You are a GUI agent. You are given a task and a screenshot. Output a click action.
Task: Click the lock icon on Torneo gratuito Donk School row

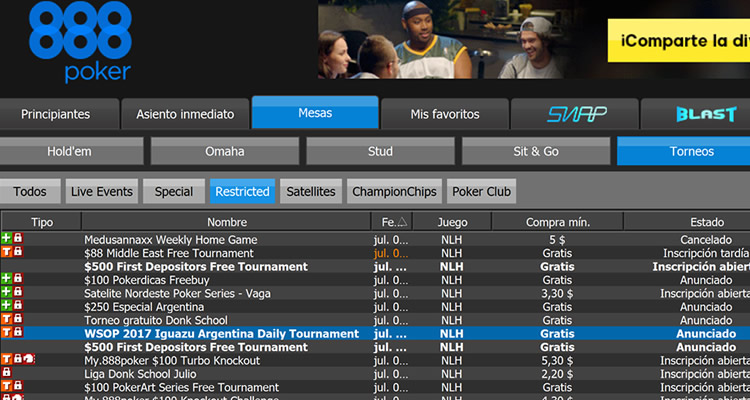[x=18, y=318]
